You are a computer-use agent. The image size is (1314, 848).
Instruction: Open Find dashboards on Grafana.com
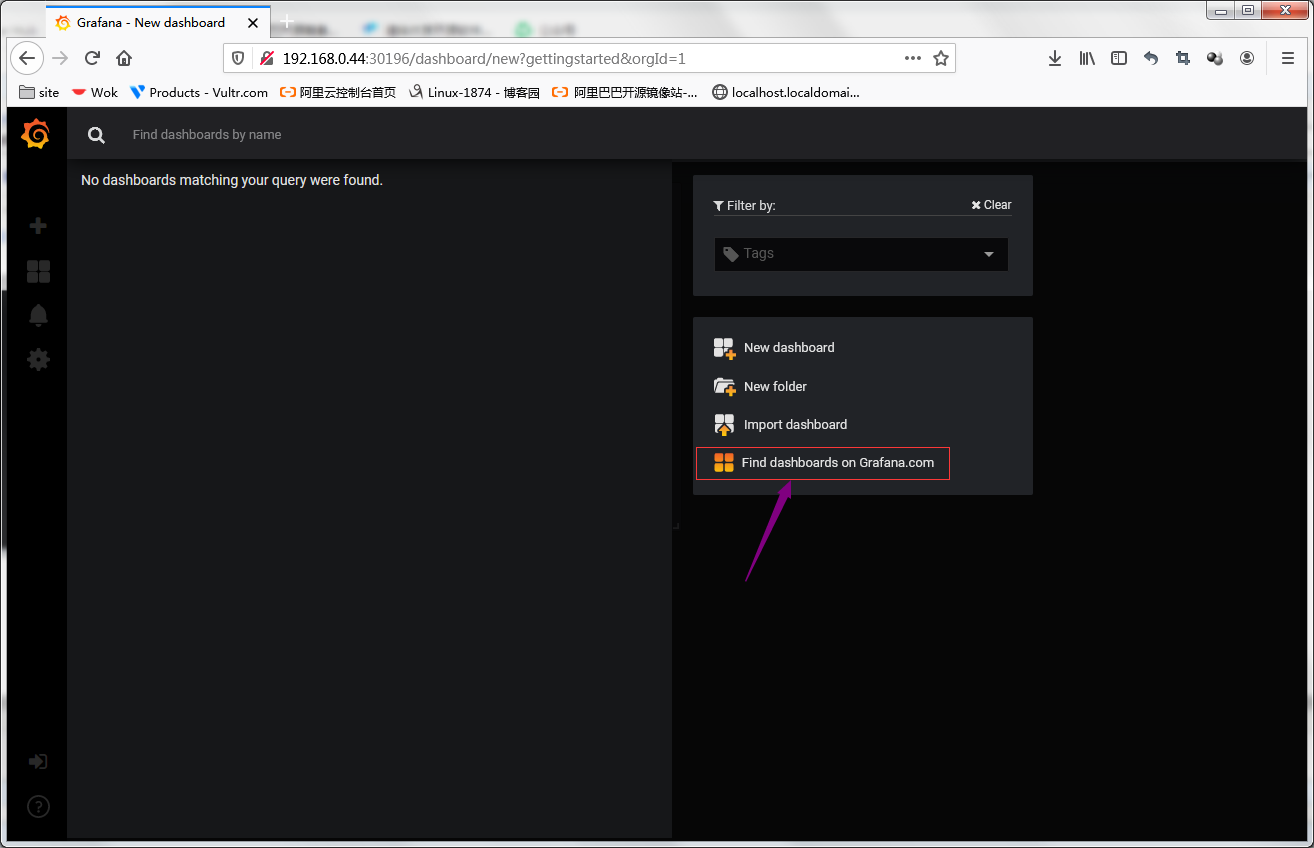pyautogui.click(x=823, y=463)
